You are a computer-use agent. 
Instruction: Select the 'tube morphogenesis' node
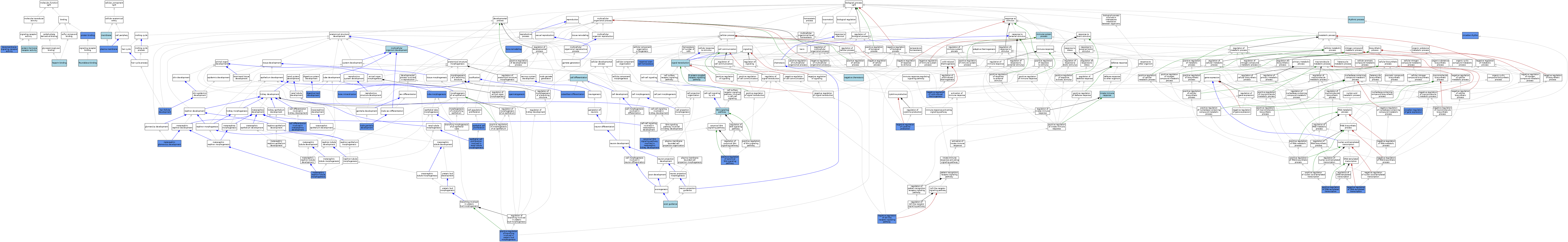click(x=437, y=94)
